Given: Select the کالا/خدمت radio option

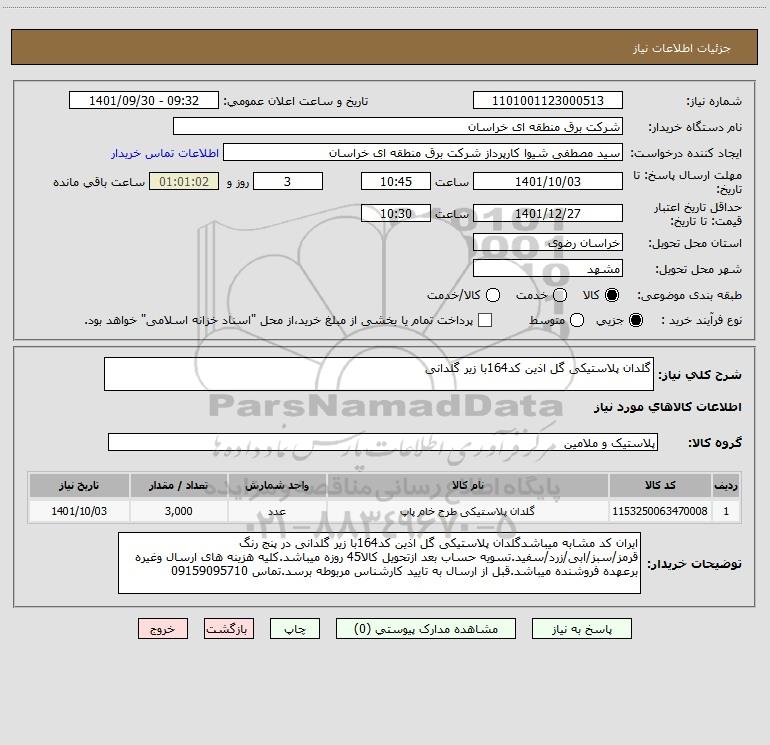Looking at the screenshot, I should pos(493,295).
